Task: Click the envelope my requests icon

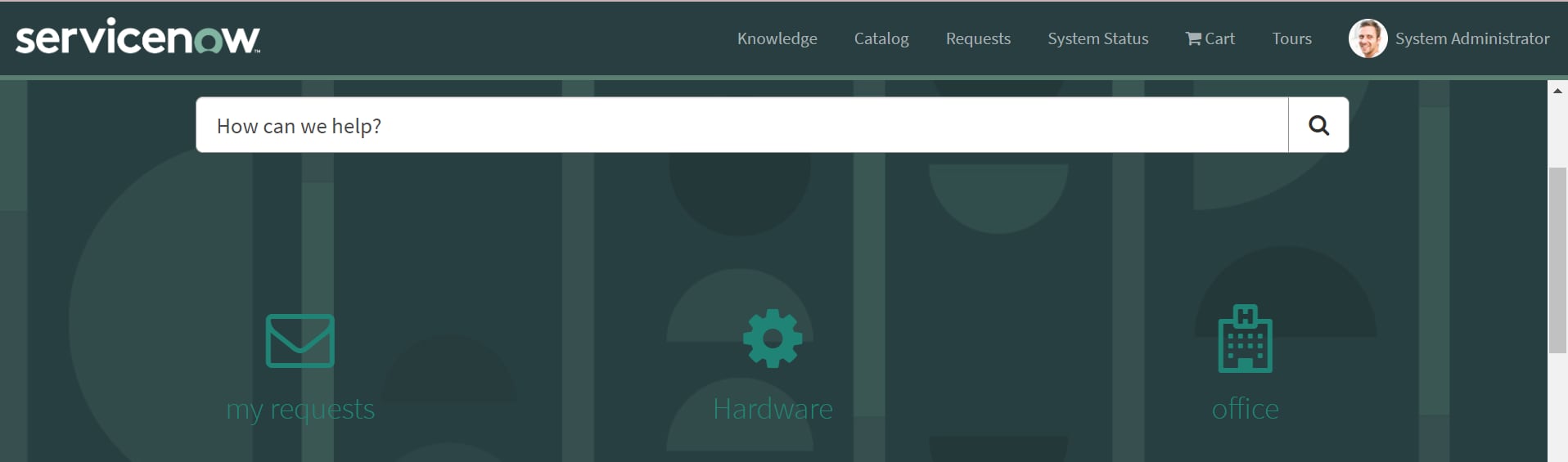Action: (300, 341)
